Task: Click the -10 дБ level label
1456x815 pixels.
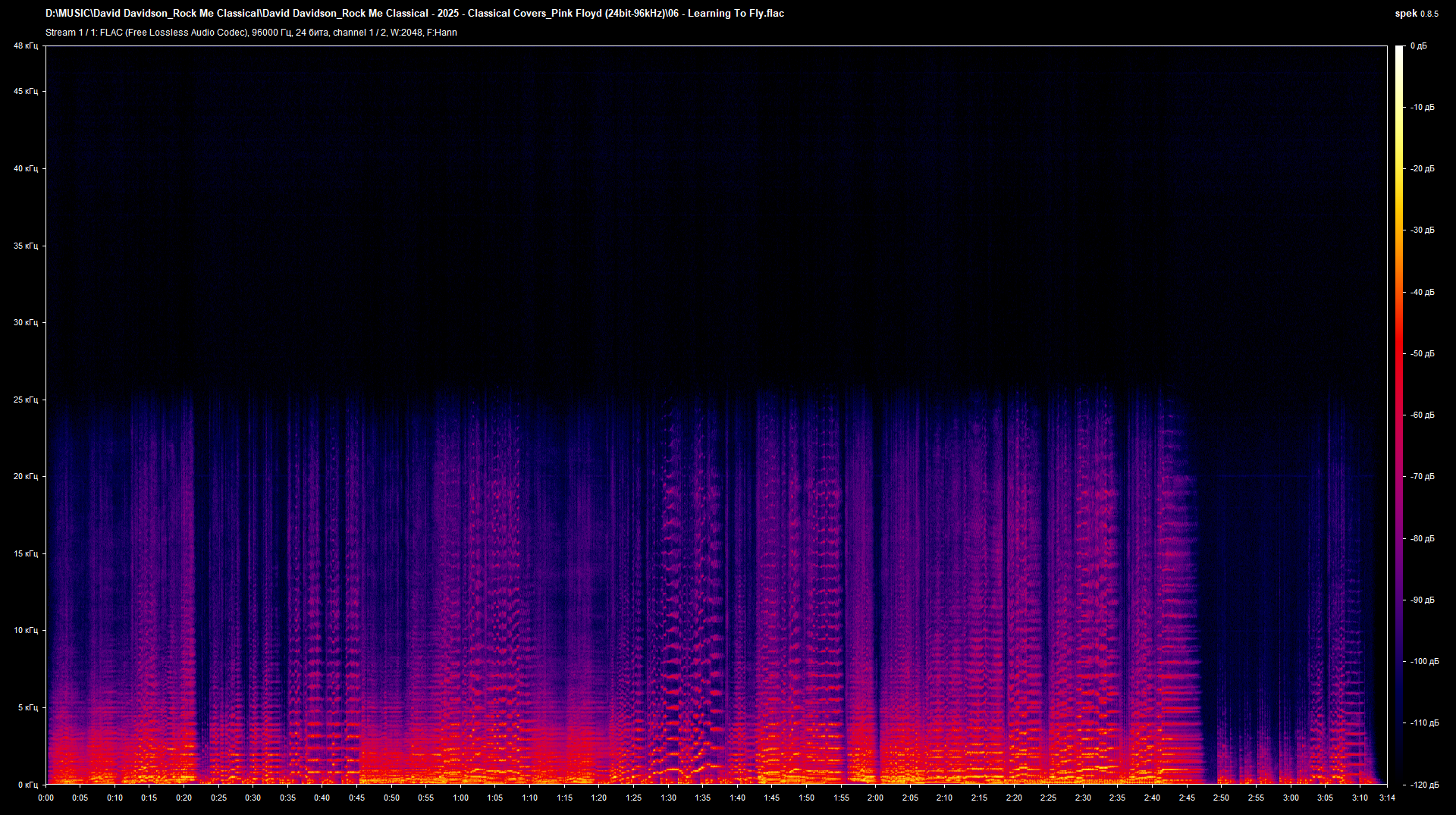Action: [x=1423, y=108]
